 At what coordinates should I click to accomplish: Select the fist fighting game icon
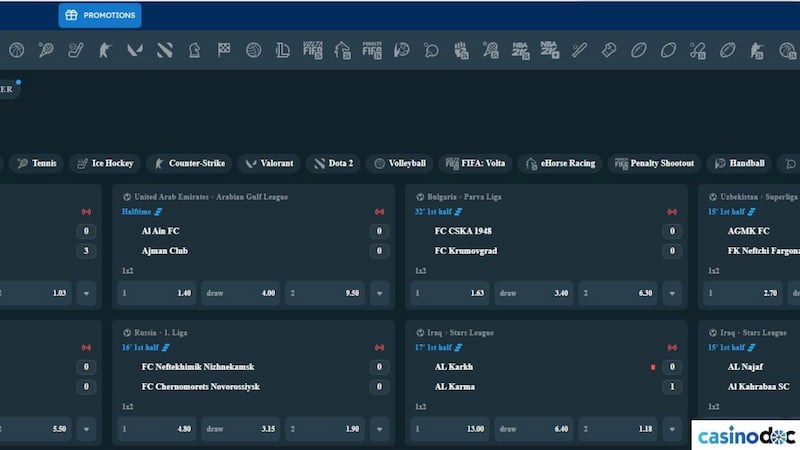(x=461, y=50)
